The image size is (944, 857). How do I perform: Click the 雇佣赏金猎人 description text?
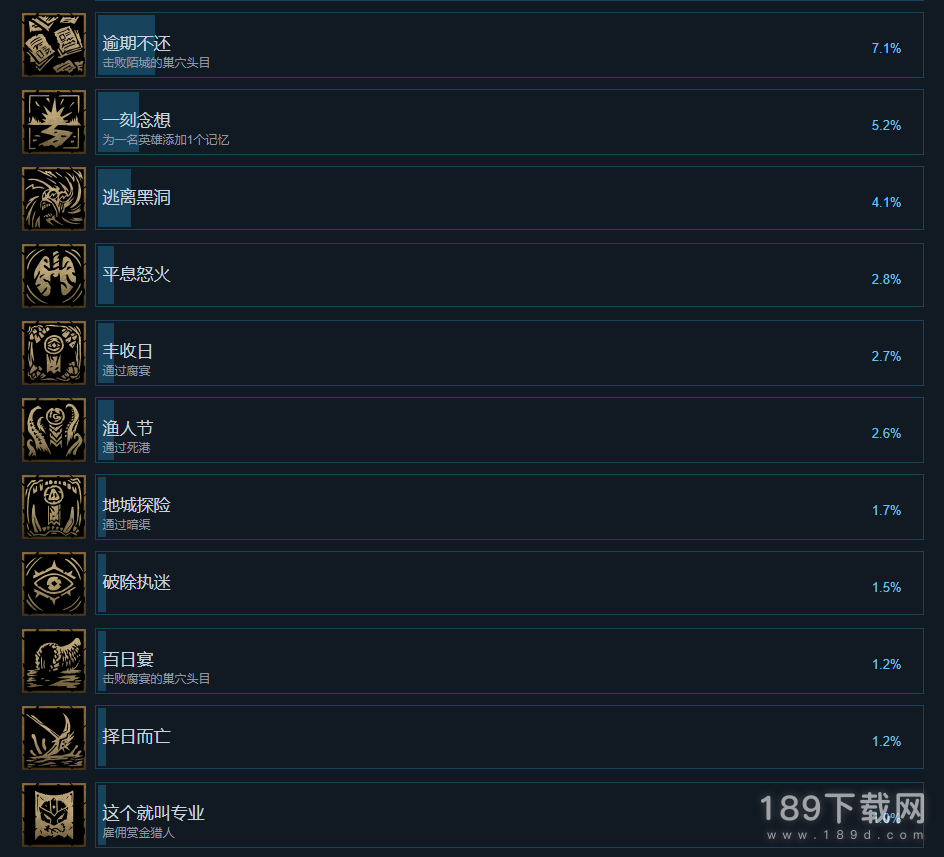(x=138, y=833)
